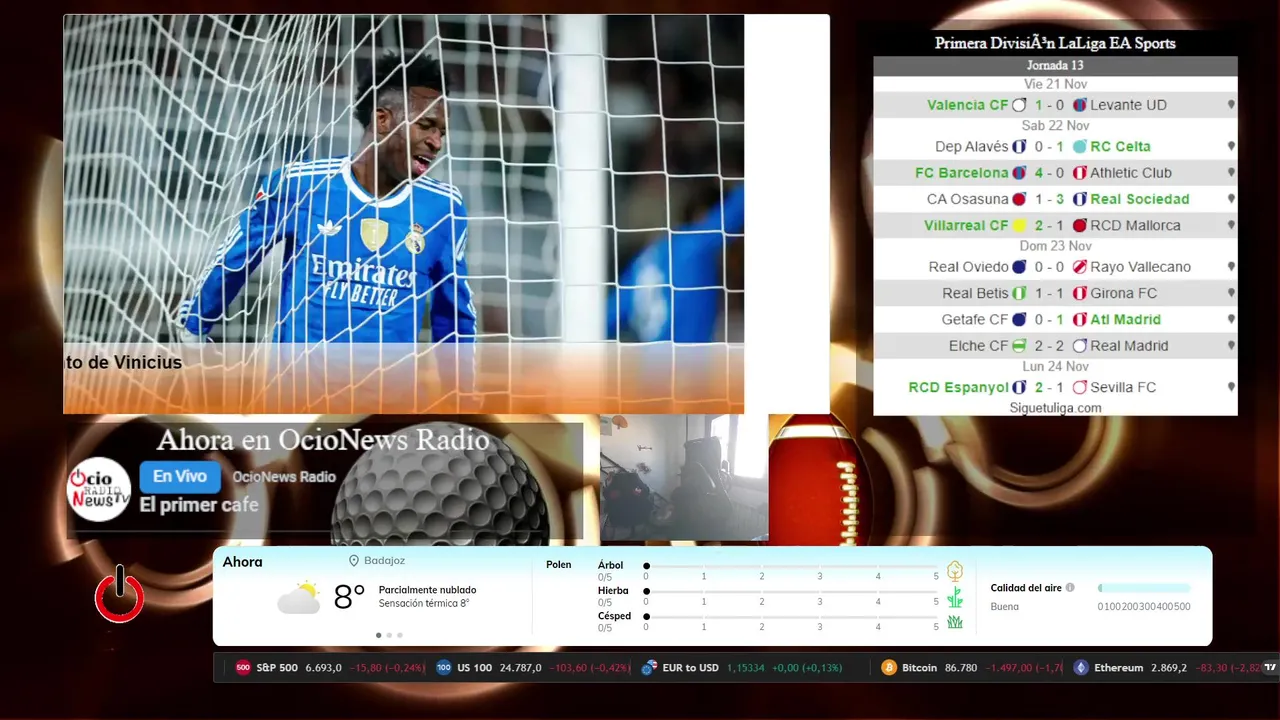Open the Atl Madrid team link

(x=1126, y=319)
